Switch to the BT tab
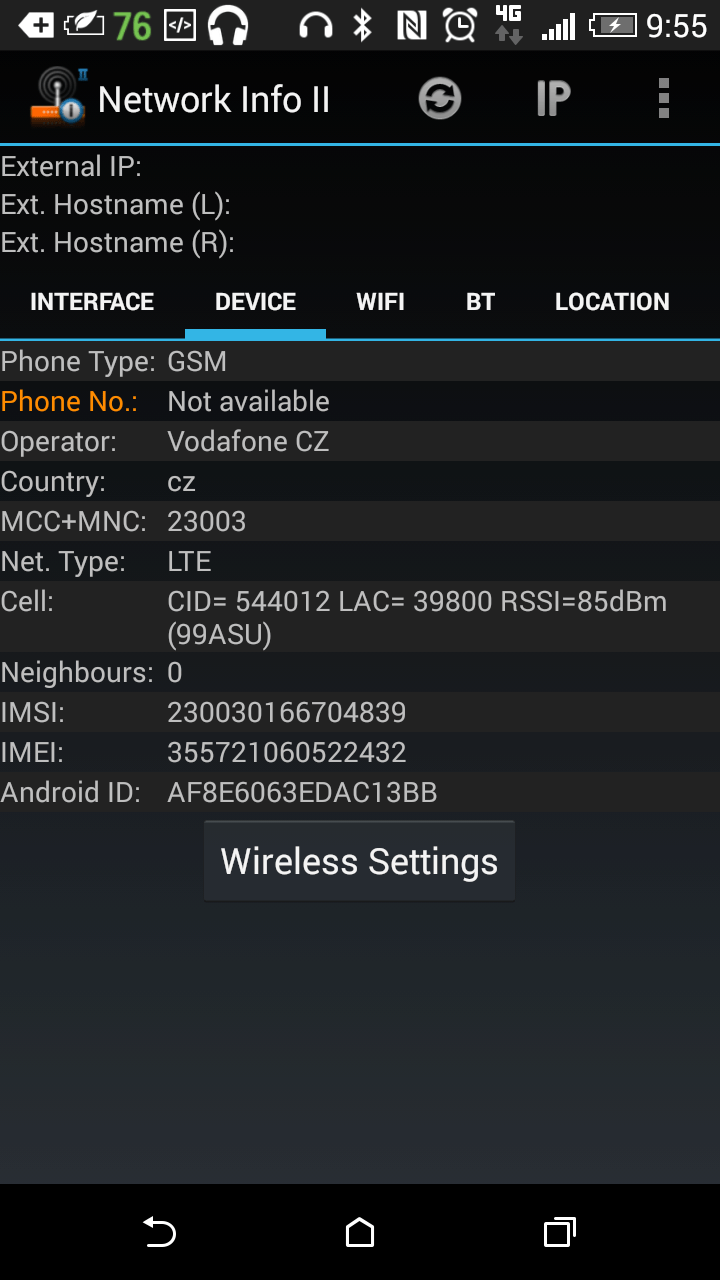Image resolution: width=720 pixels, height=1280 pixels. click(x=481, y=302)
